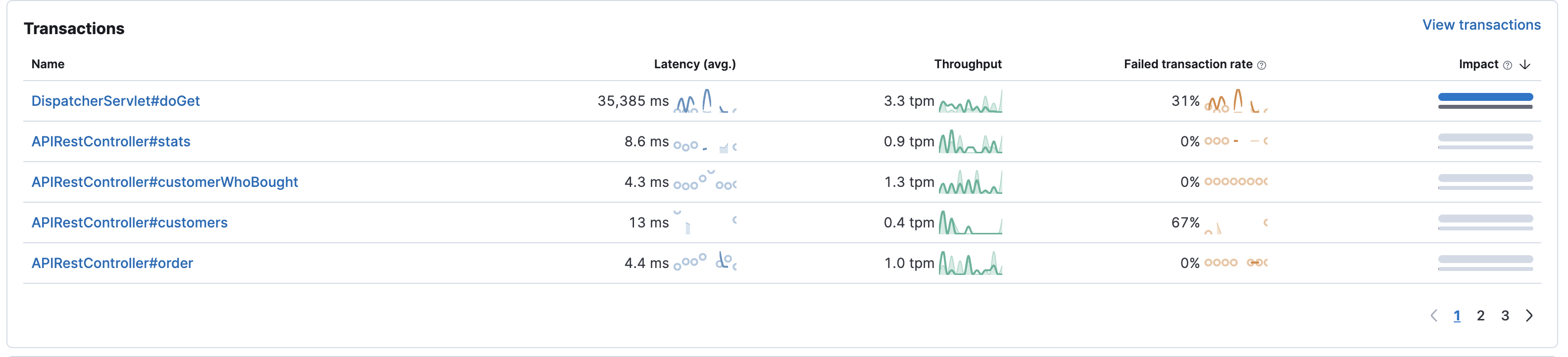This screenshot has height=357, width=1568.
Task: Go to page 3 of transactions
Action: (1505, 315)
